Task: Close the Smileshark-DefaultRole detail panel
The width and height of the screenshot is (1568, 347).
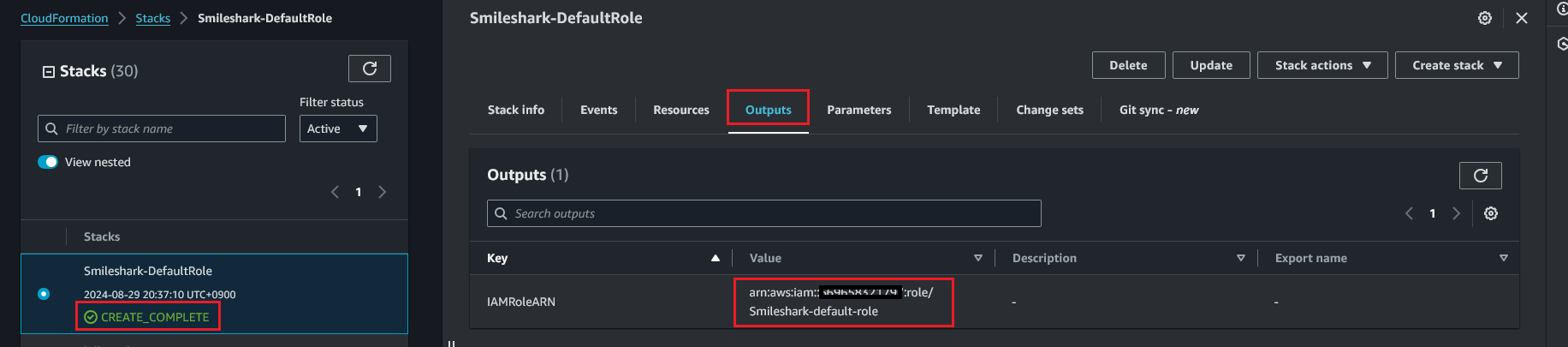Action: (1522, 18)
